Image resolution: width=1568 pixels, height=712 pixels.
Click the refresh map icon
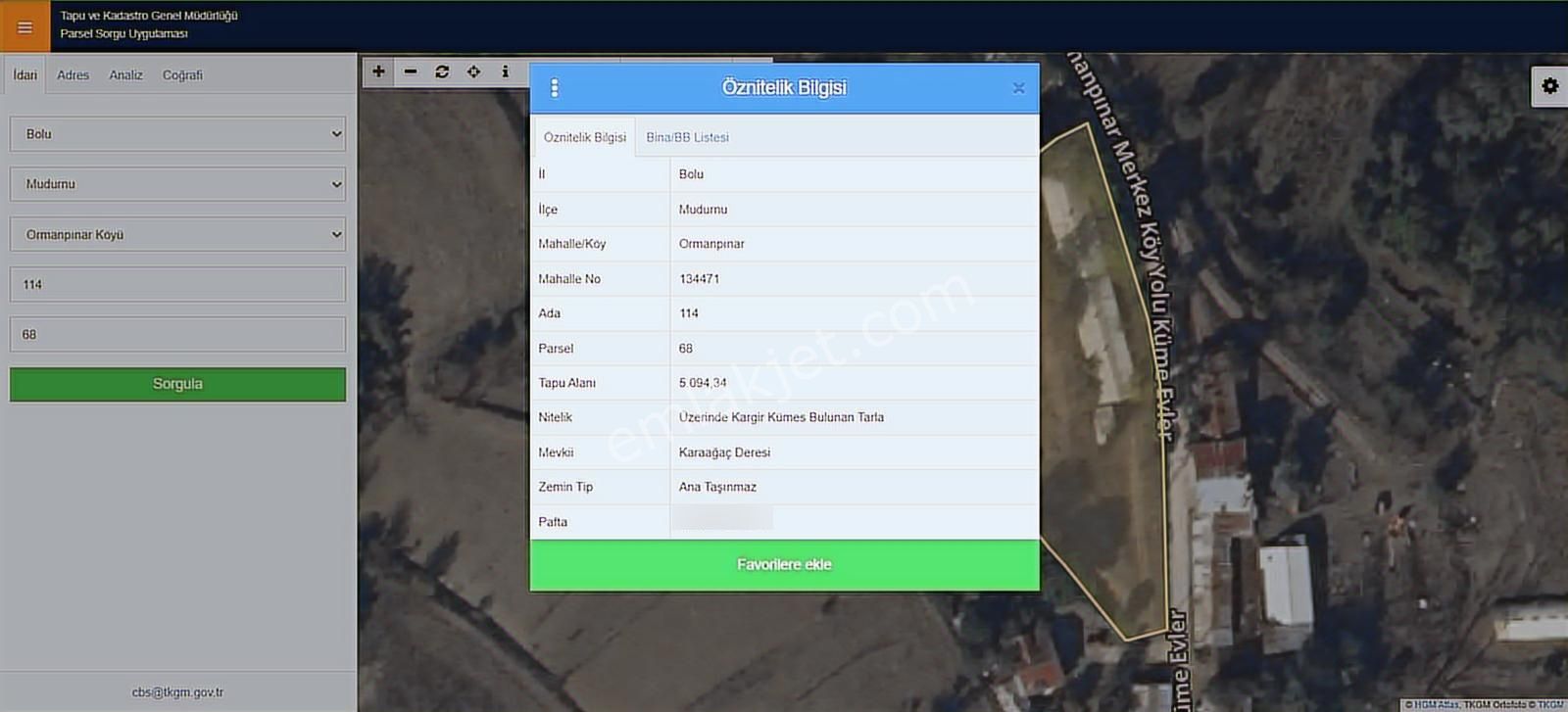coord(442,71)
